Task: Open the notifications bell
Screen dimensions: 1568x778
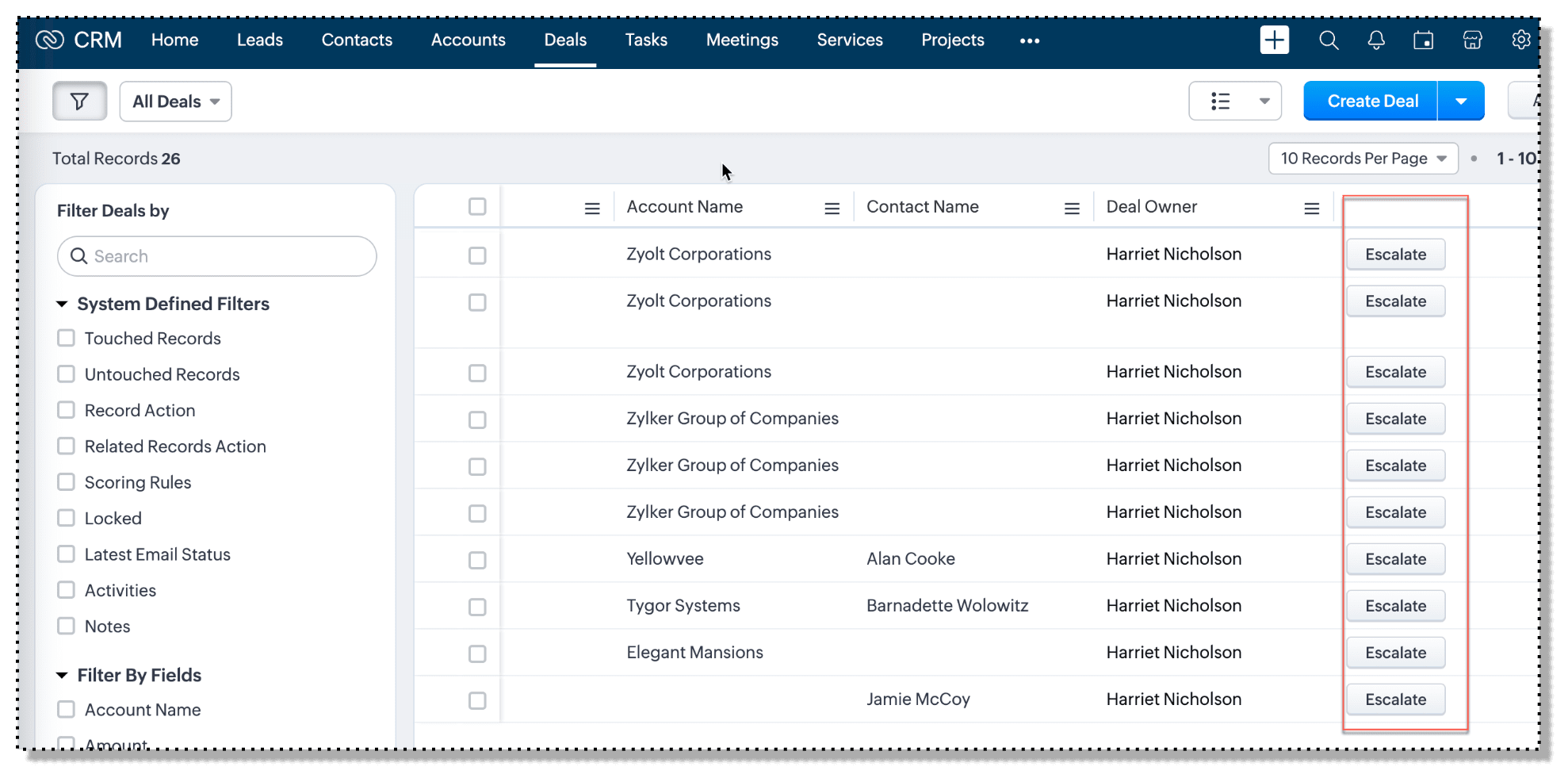Action: [x=1376, y=40]
